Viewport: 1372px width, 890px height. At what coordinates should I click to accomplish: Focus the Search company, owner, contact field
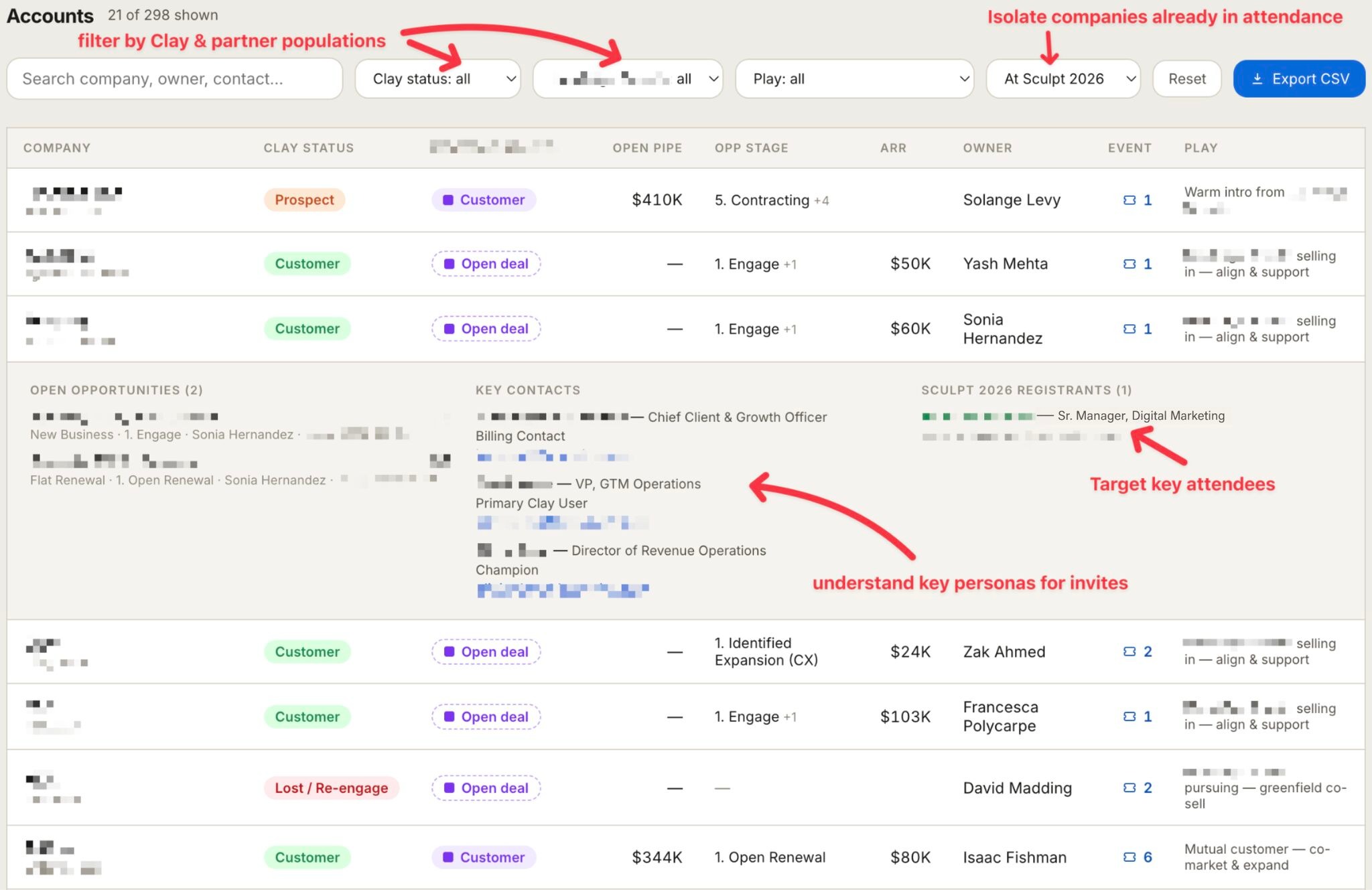click(x=175, y=79)
